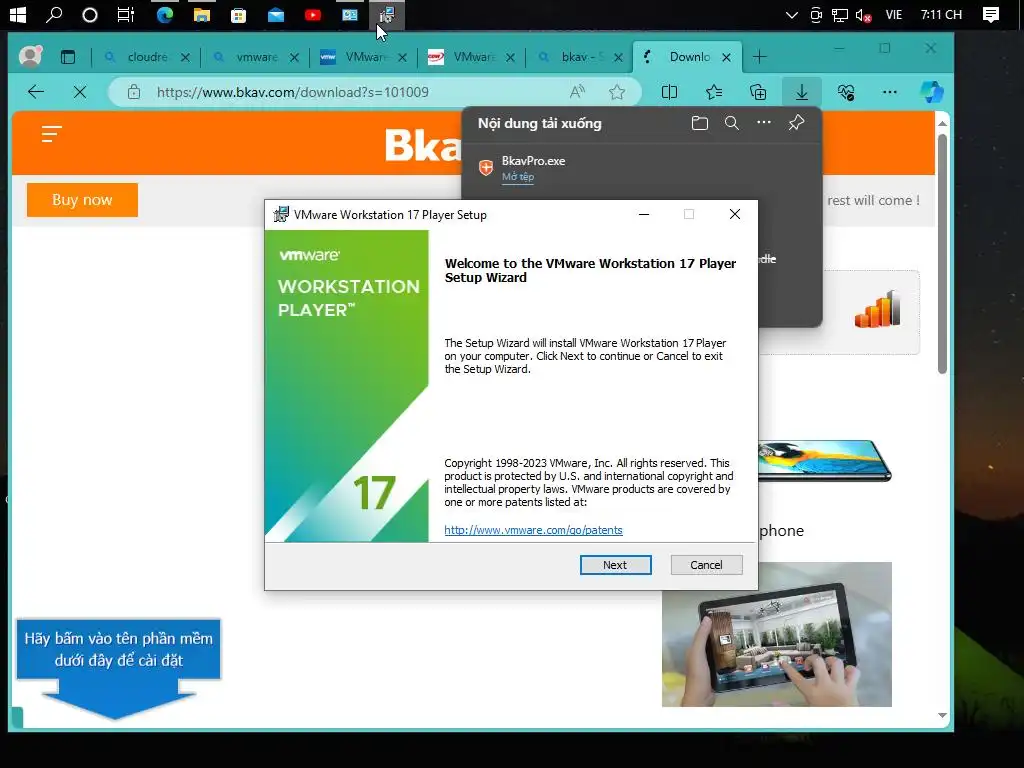Open the notification center icon
The width and height of the screenshot is (1024, 768).
(991, 14)
